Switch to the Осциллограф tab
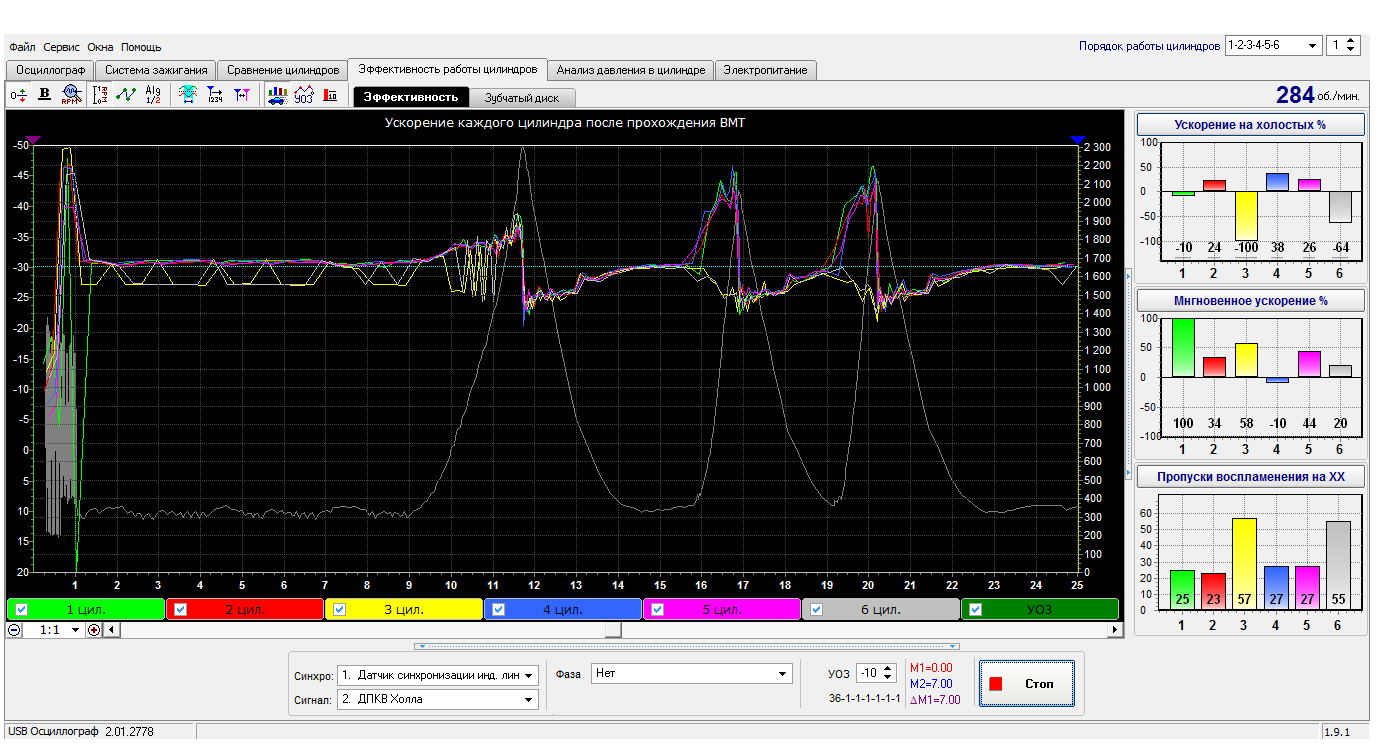Image resolution: width=1382 pixels, height=744 pixels. coord(49,70)
